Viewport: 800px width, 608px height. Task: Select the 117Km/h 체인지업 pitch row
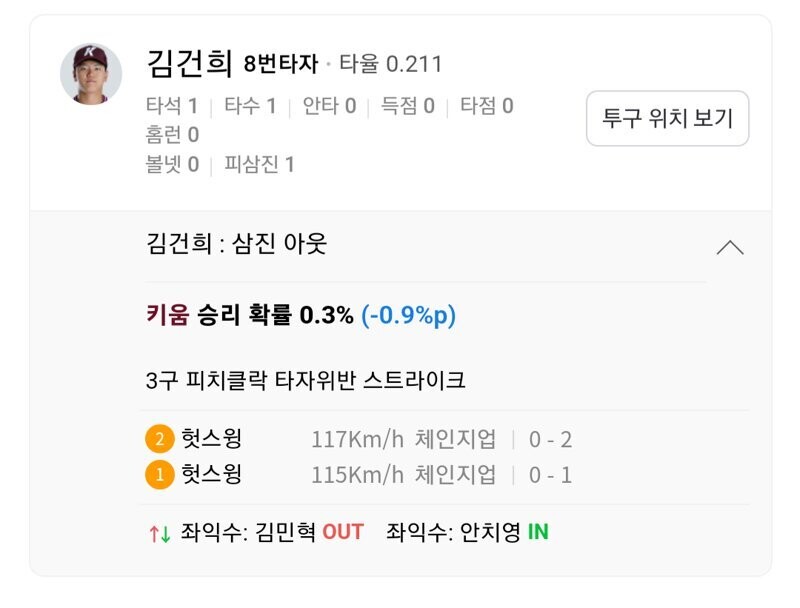coord(404,439)
